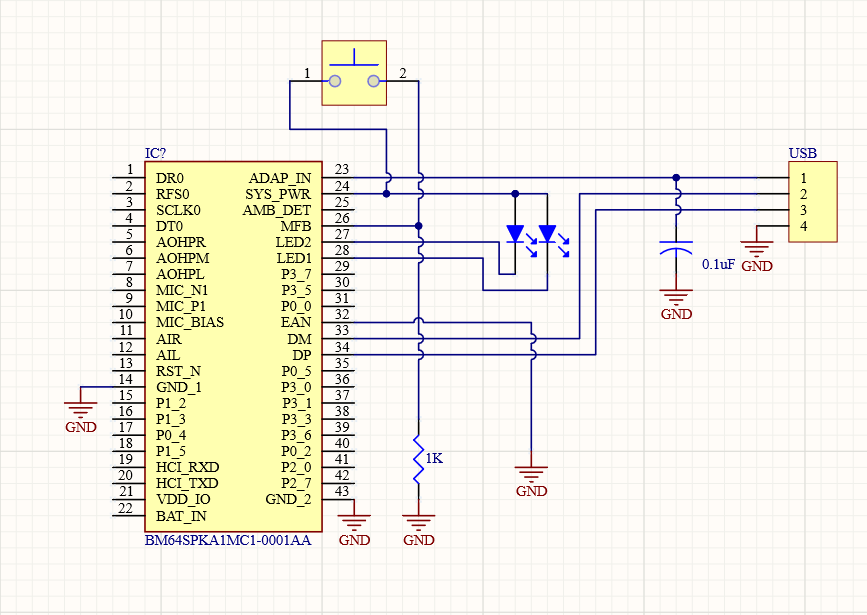Screen dimensions: 867x615
Task: Click the MFB pin label
Action: tap(296, 226)
